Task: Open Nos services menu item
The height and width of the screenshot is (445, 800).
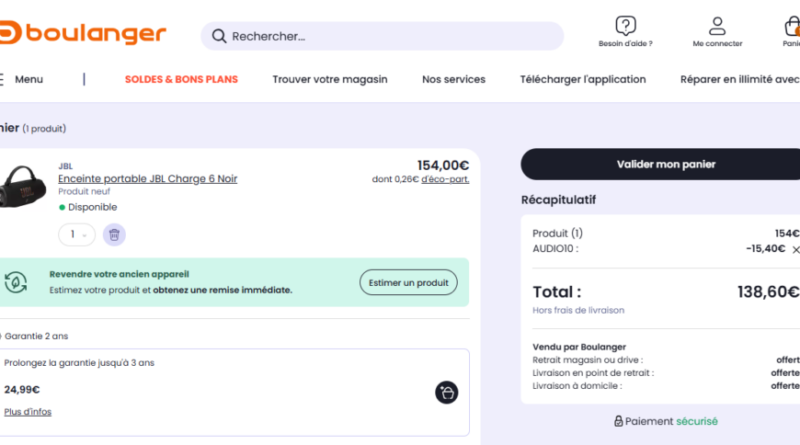Action: [x=453, y=79]
